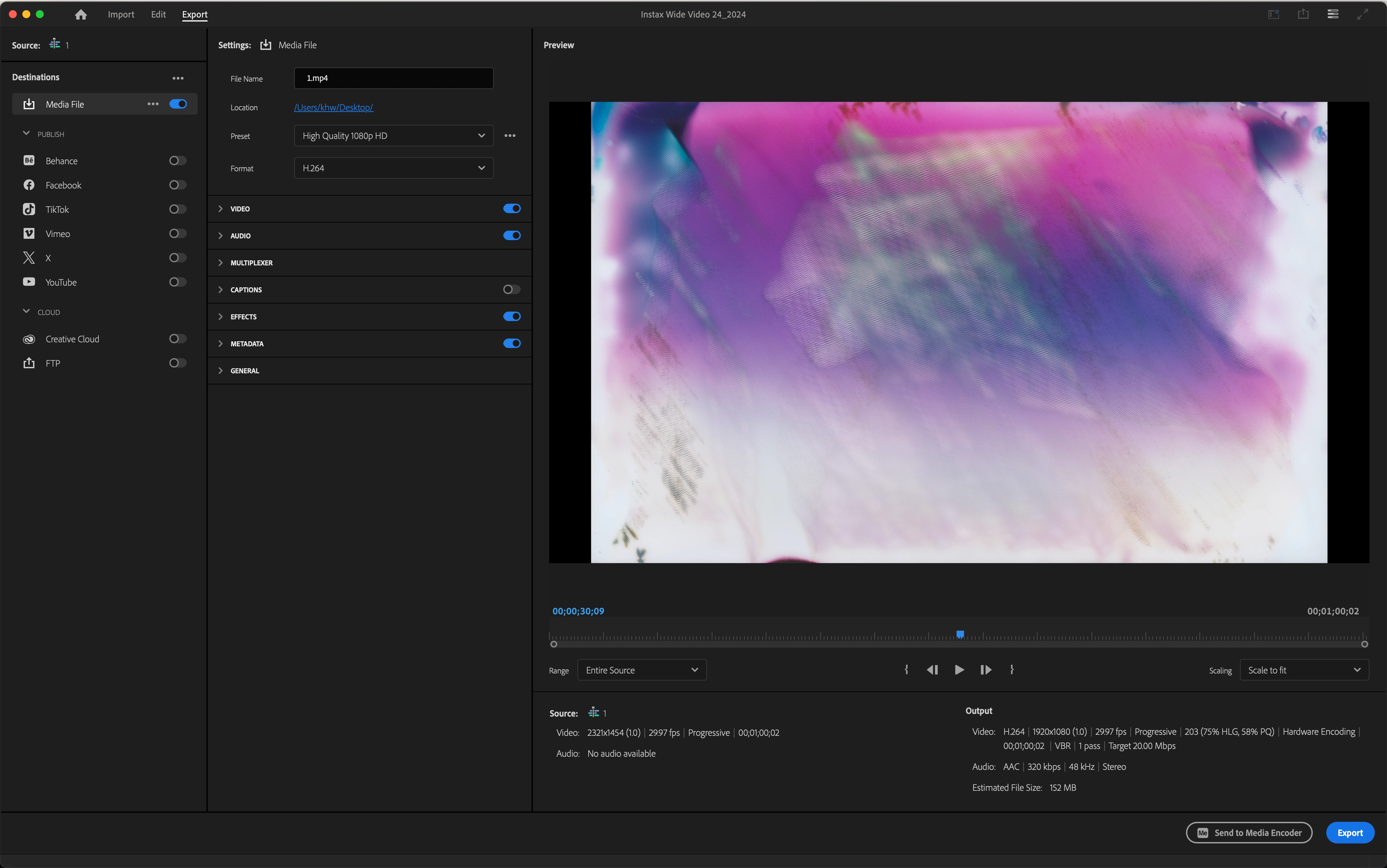
Task: Click the play button under preview
Action: tap(959, 670)
